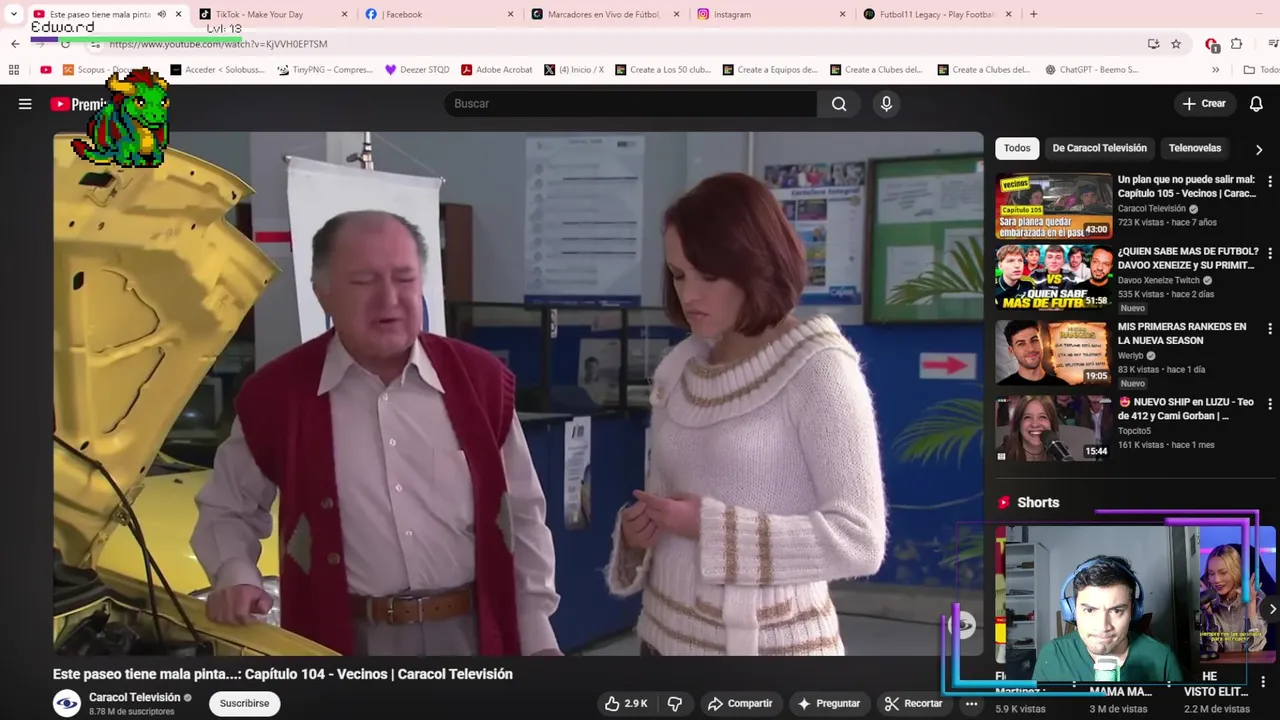Click Compartir share button

tap(740, 704)
